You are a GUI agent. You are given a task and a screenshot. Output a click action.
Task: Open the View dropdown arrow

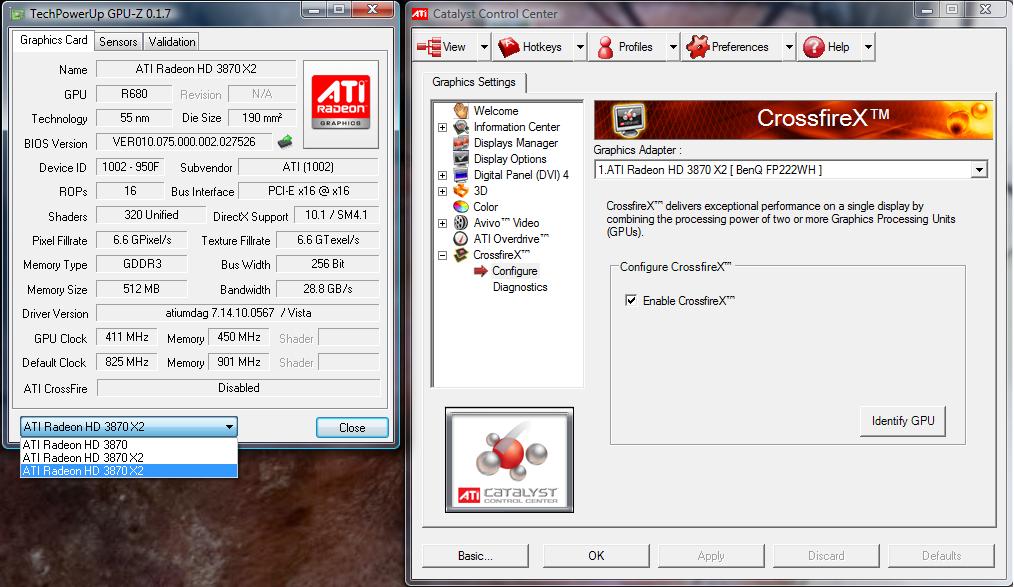(x=484, y=47)
